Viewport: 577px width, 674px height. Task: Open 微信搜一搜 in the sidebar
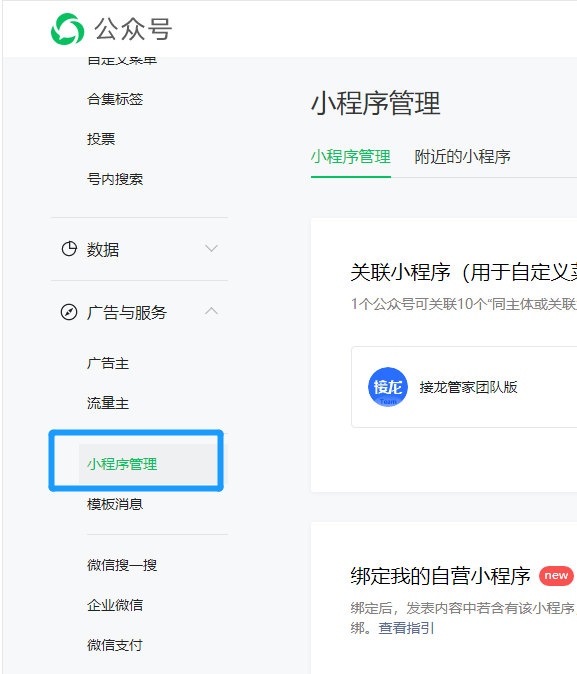[x=122, y=565]
